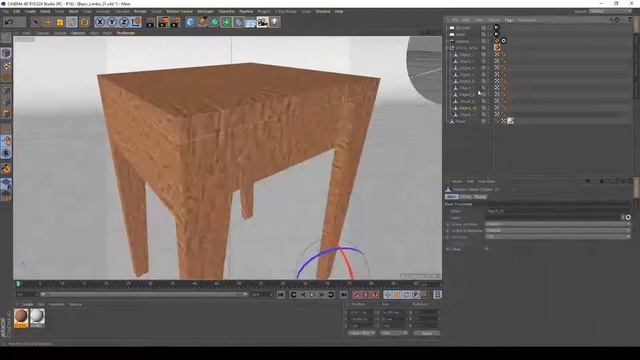
Task: Select Object_10 in Object Manager
Action: (467, 108)
